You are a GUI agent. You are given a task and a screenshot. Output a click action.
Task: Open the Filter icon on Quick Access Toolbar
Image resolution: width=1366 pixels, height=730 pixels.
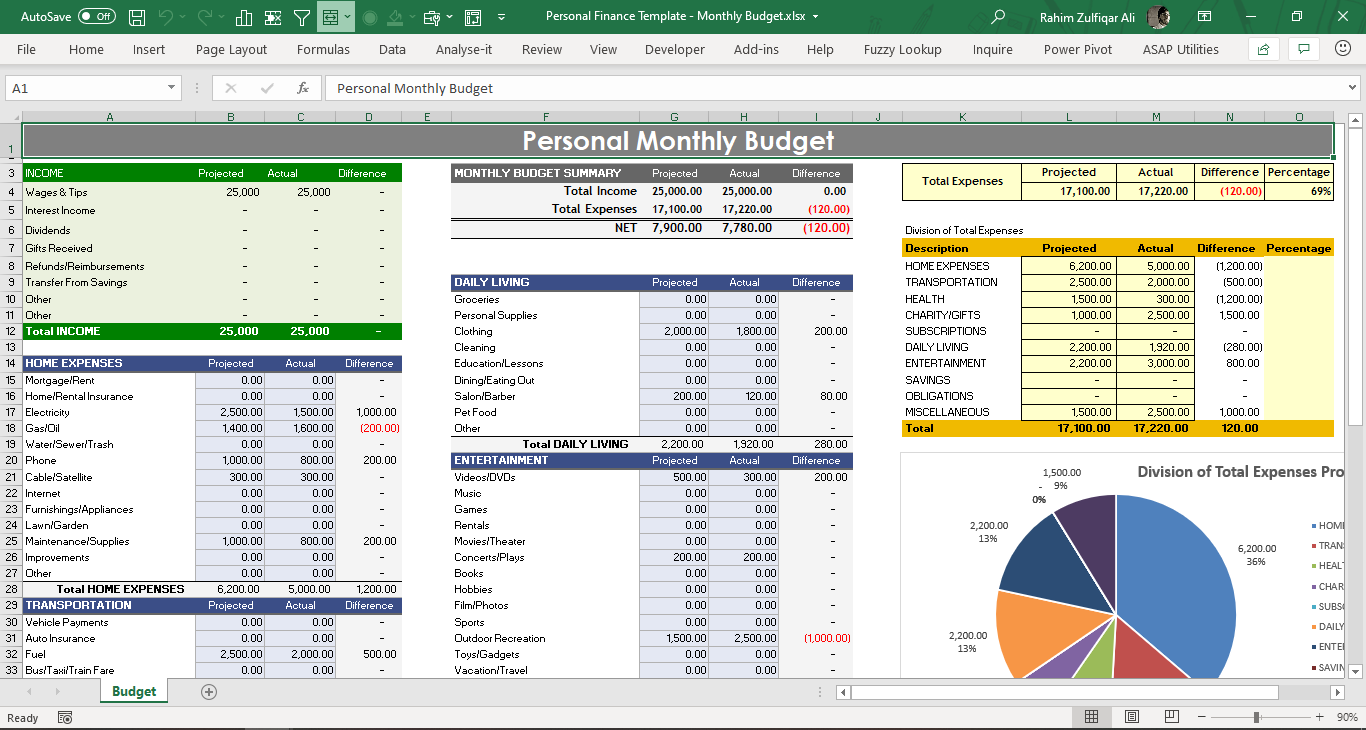tap(301, 17)
